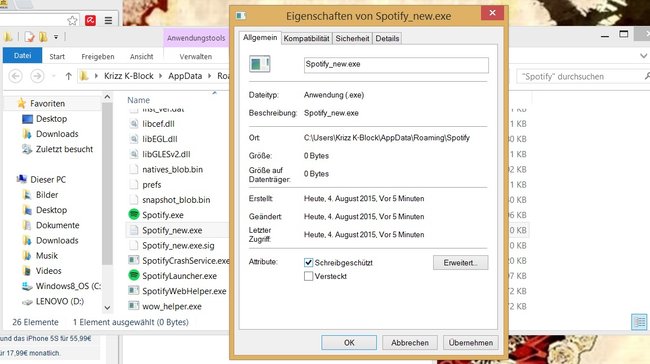Click the search magnifier in Explorer

coord(647,76)
